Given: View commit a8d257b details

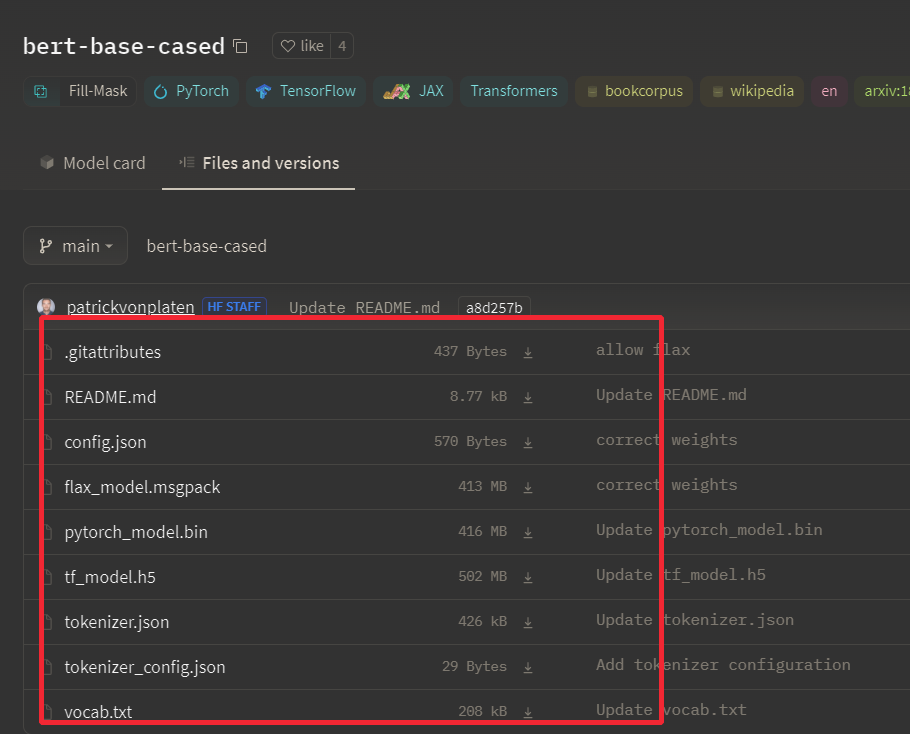Looking at the screenshot, I should (x=493, y=307).
